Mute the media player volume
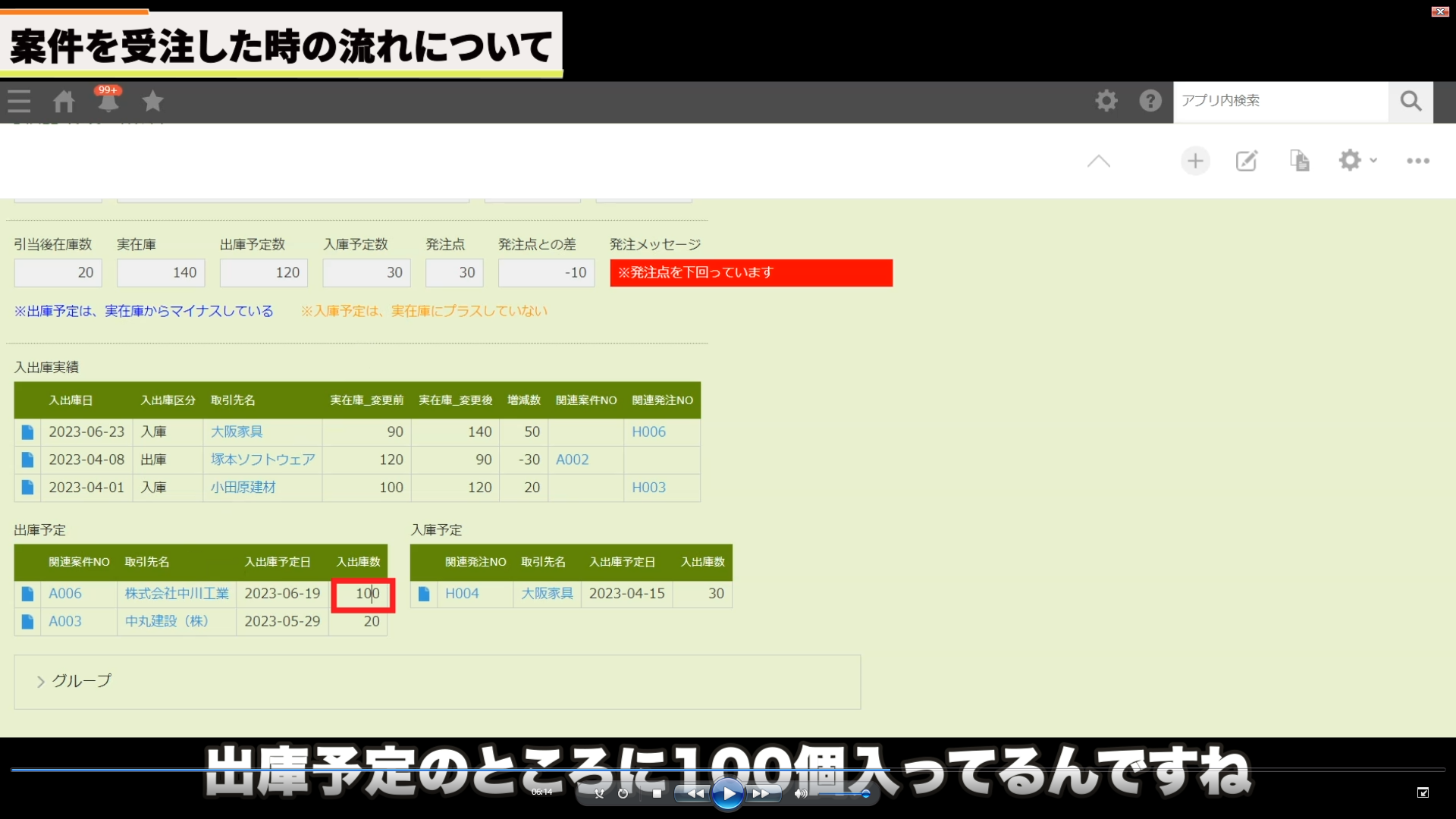Viewport: 1456px width, 819px height. coord(801,794)
